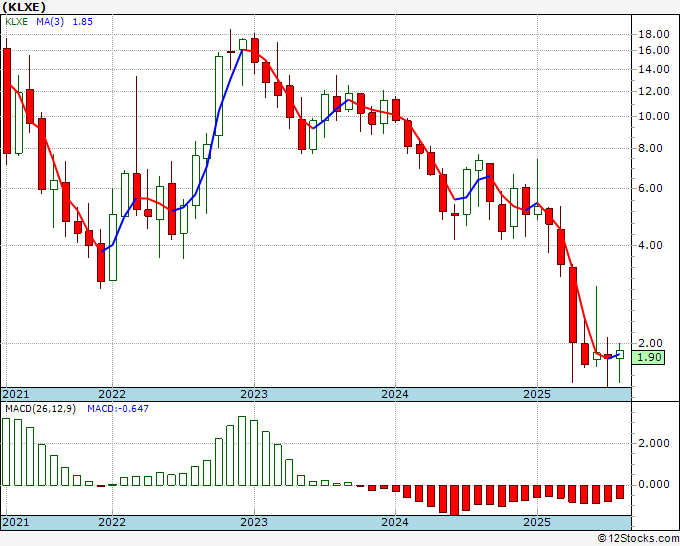Select 2021 on the price chart time axis
This screenshot has width=680, height=546.
16,394
